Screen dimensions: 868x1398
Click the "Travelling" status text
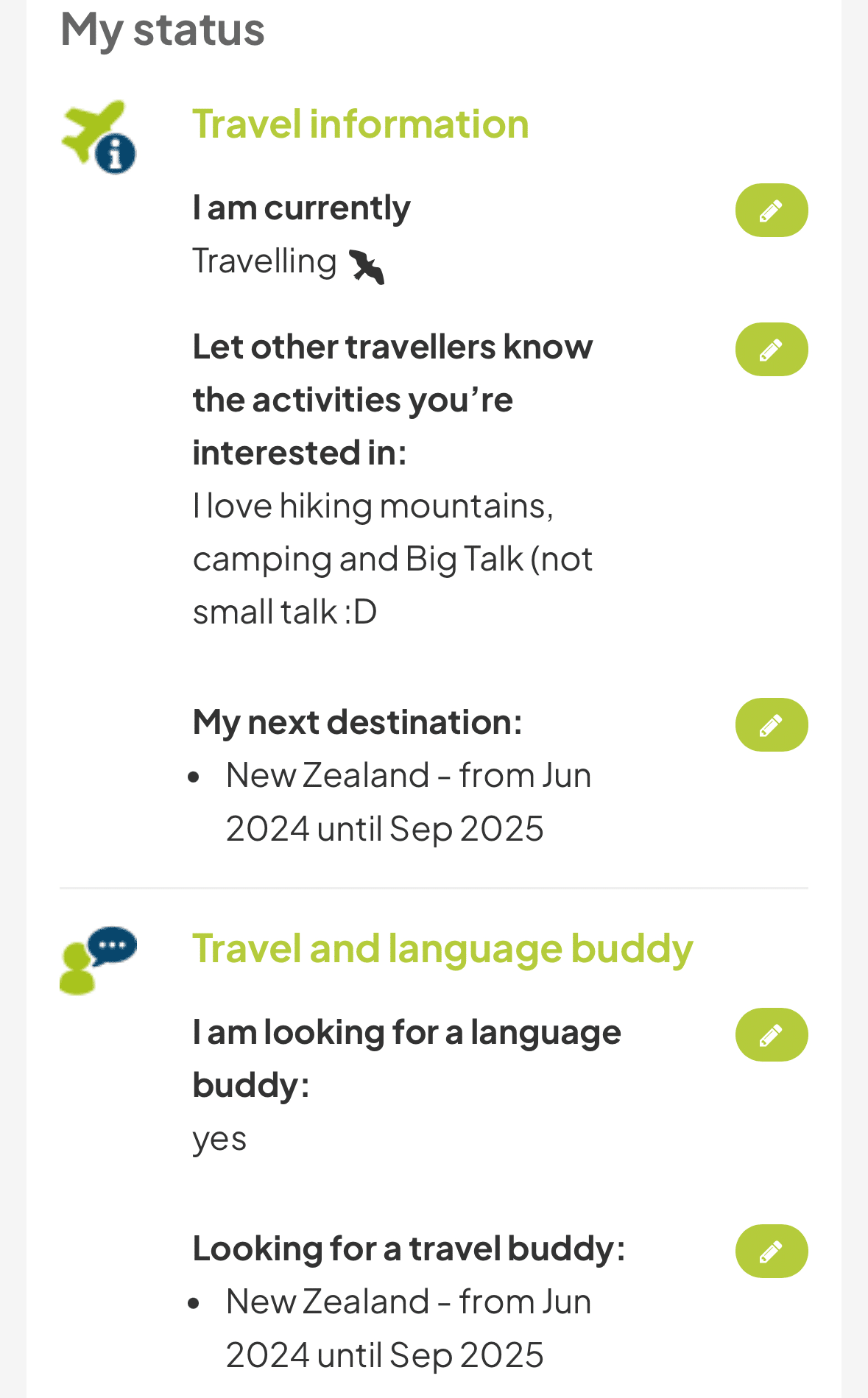click(x=264, y=261)
